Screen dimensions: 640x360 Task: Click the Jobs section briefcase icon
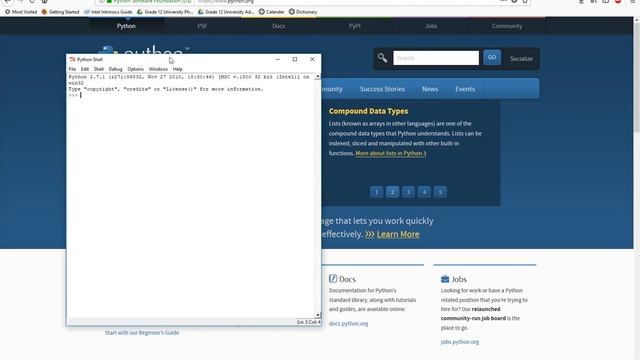(x=445, y=279)
